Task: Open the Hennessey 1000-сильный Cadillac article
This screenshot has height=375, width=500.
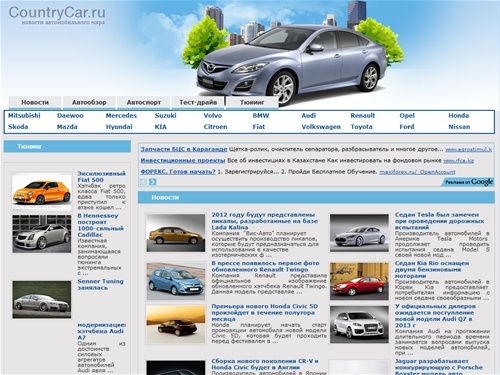Action: click(x=101, y=225)
